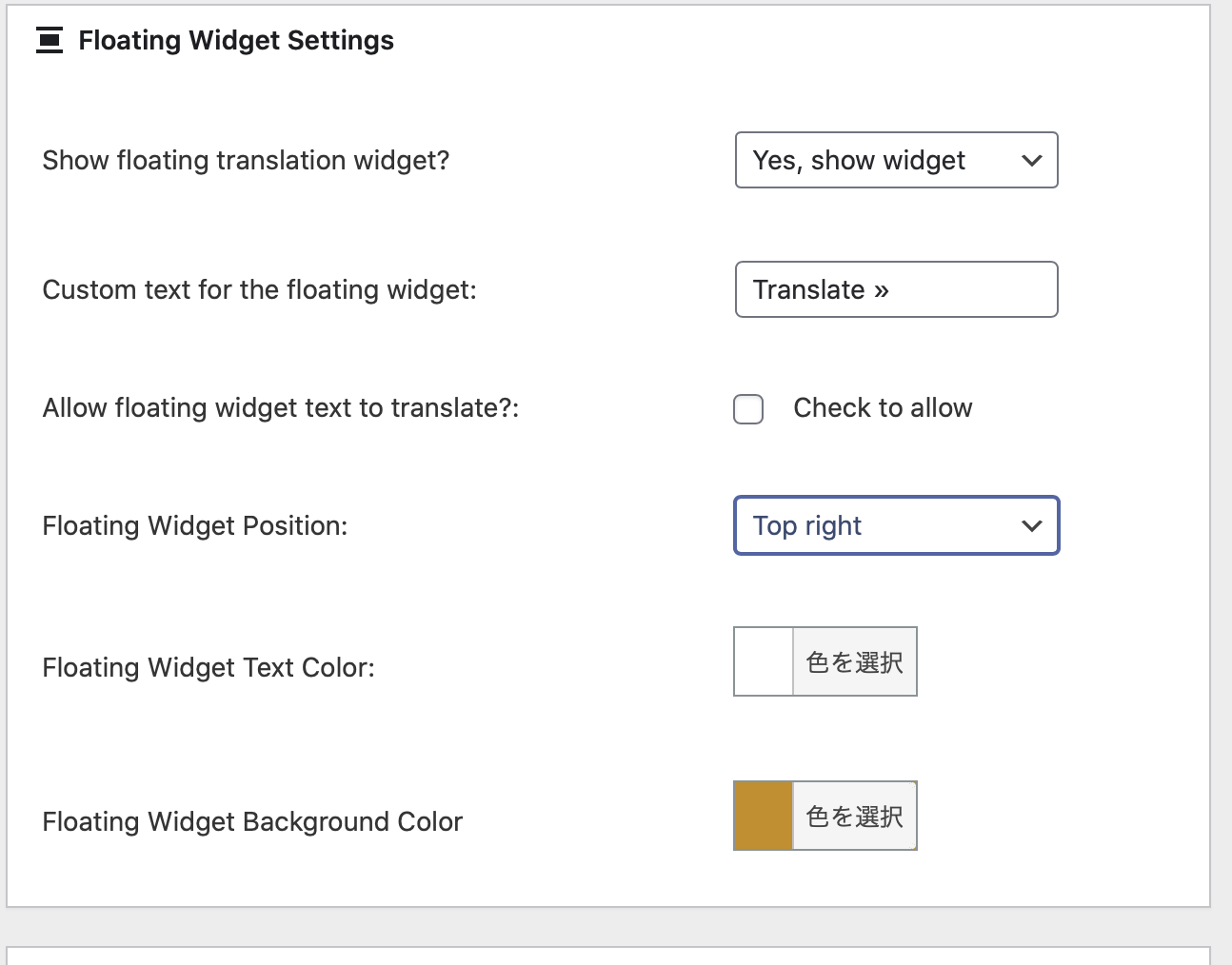The height and width of the screenshot is (965, 1232).
Task: Click the "Floating Widget Background Color" label
Action: (252, 822)
